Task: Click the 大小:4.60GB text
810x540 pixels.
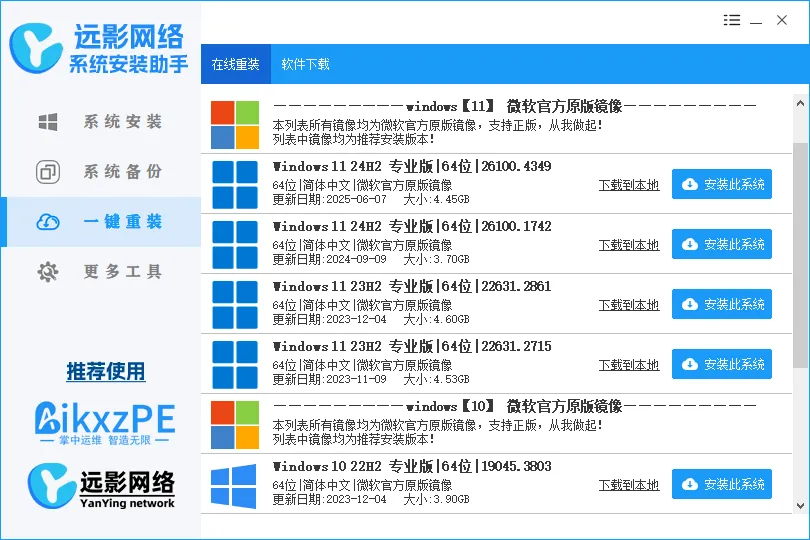Action: 436,319
